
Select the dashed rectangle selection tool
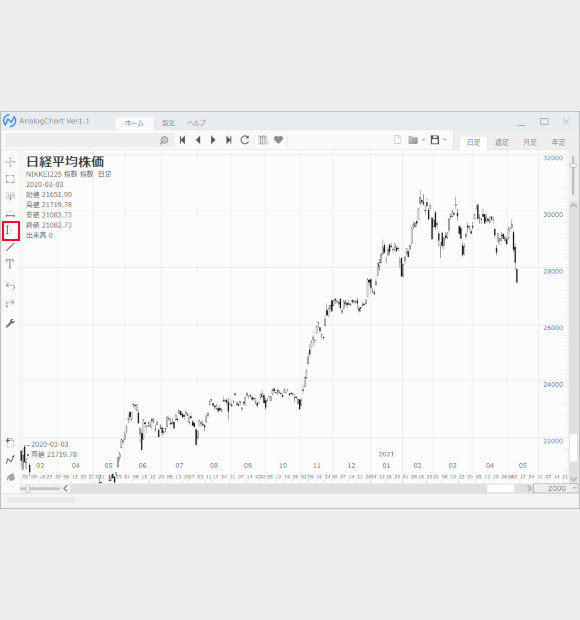(x=10, y=179)
